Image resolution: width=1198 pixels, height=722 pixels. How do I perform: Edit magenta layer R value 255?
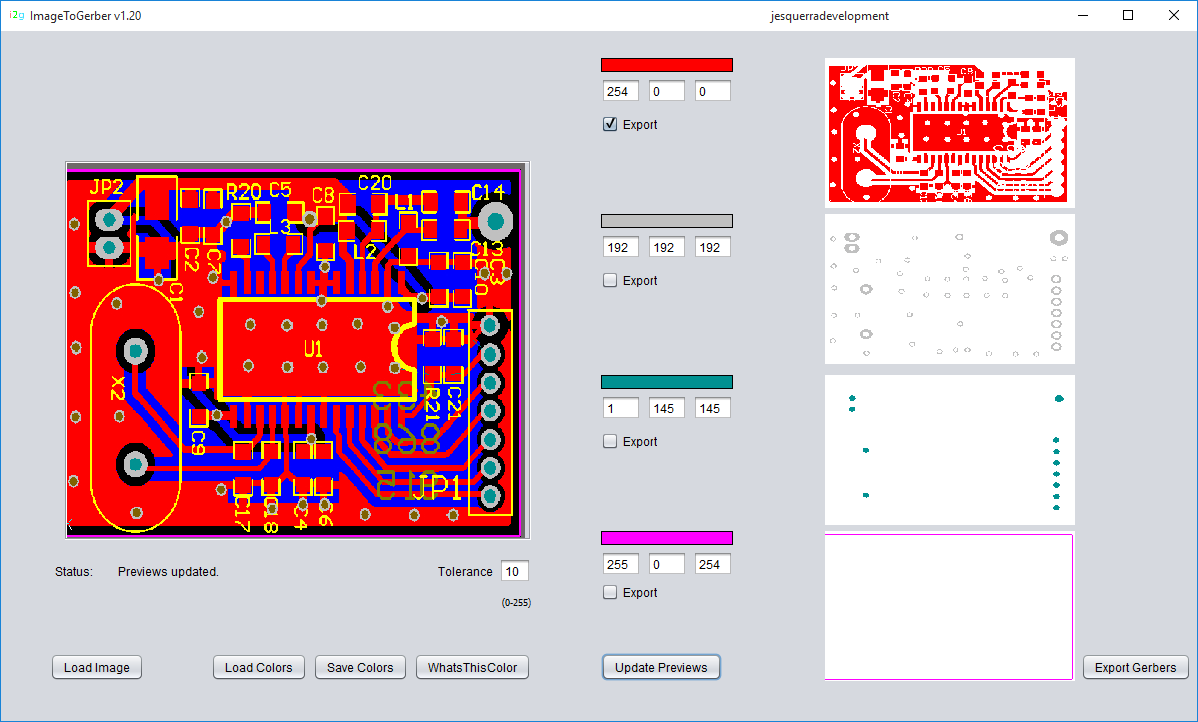[x=620, y=565]
